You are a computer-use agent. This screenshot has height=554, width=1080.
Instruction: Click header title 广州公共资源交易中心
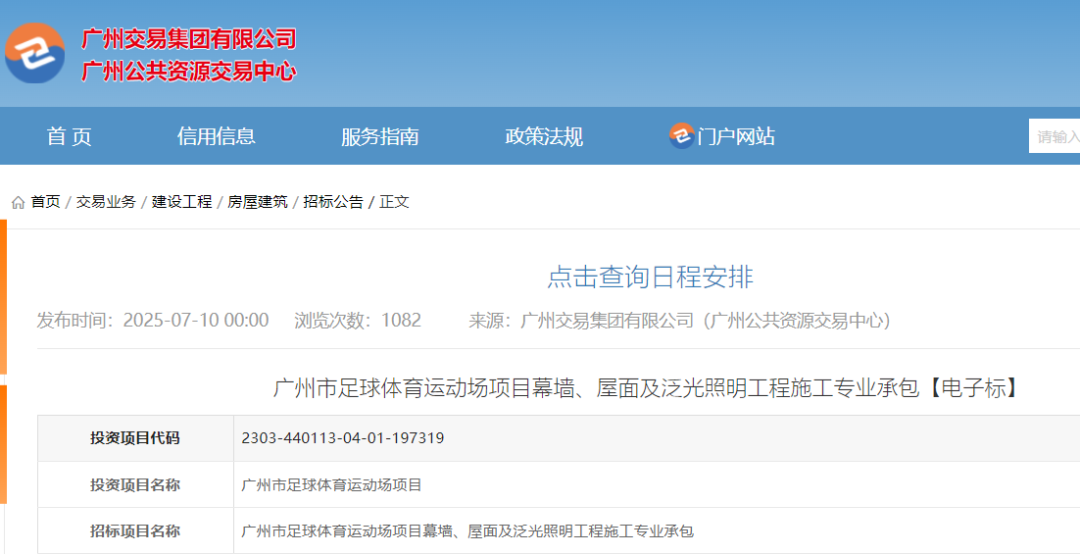click(189, 70)
